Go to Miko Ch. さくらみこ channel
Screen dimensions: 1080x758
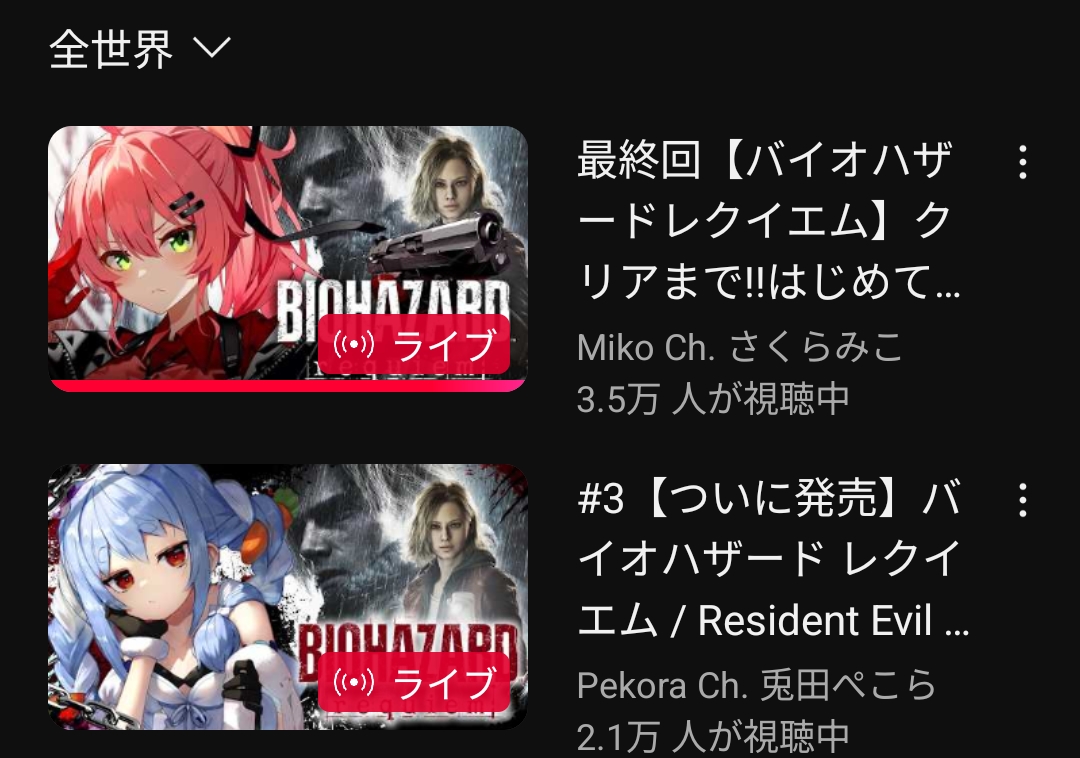[x=740, y=347]
